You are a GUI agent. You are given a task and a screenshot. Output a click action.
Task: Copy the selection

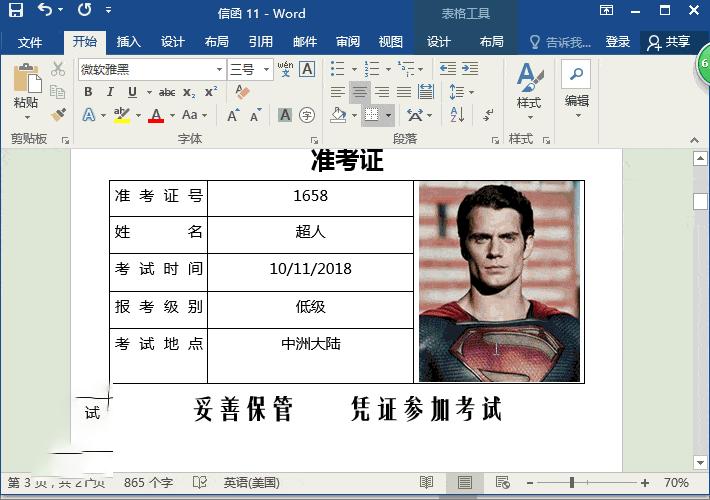click(58, 91)
